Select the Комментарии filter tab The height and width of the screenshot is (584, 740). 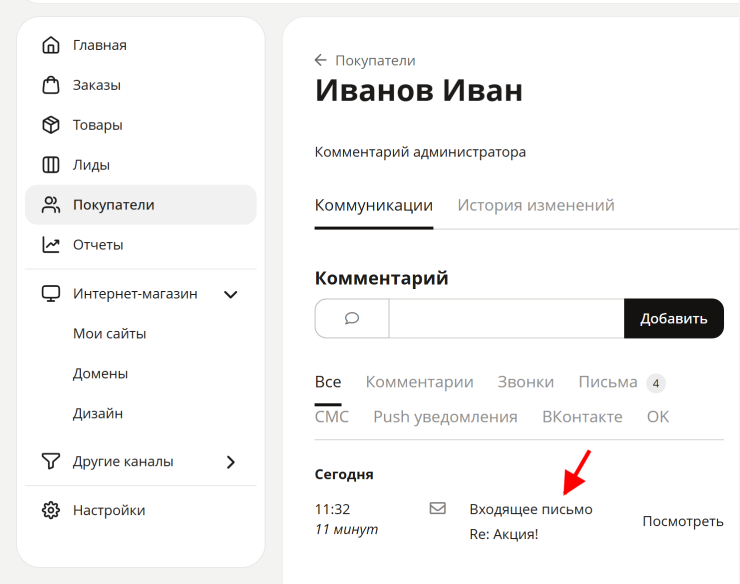coord(420,382)
